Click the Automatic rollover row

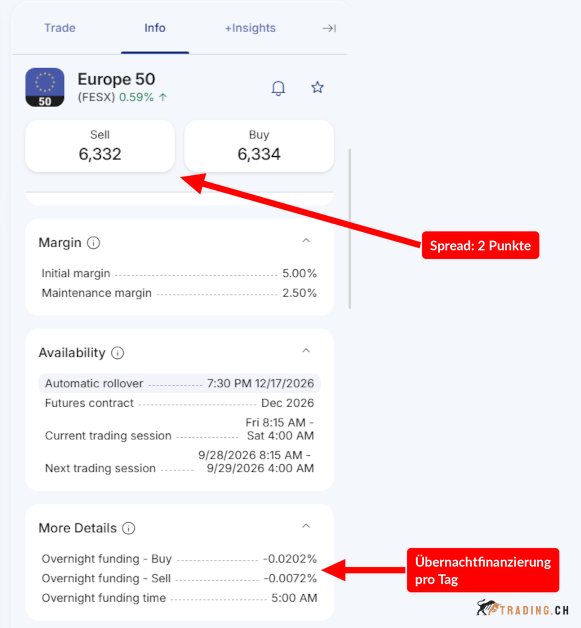179,384
